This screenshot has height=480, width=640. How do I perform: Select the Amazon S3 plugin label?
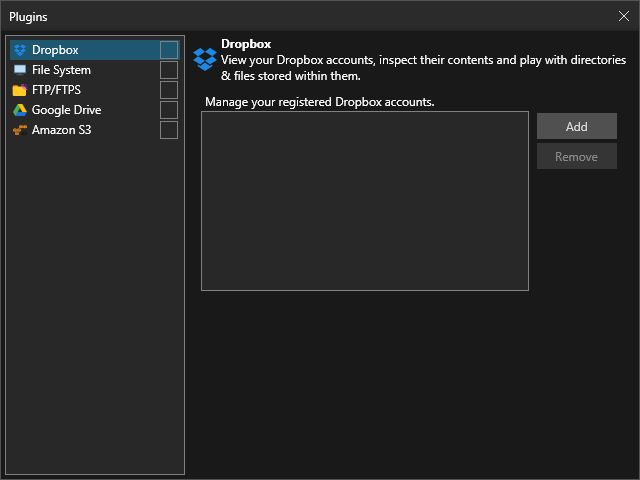[x=61, y=130]
